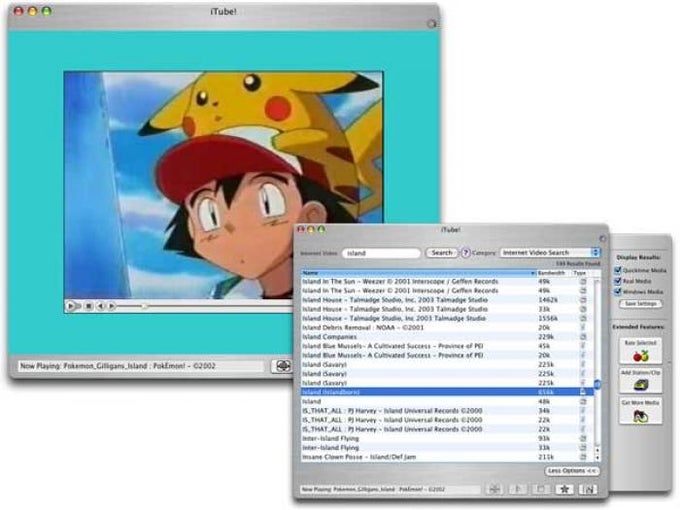Click the 45k bandwidth of Island Blue Mussels
The height and width of the screenshot is (510, 680).
coord(544,346)
